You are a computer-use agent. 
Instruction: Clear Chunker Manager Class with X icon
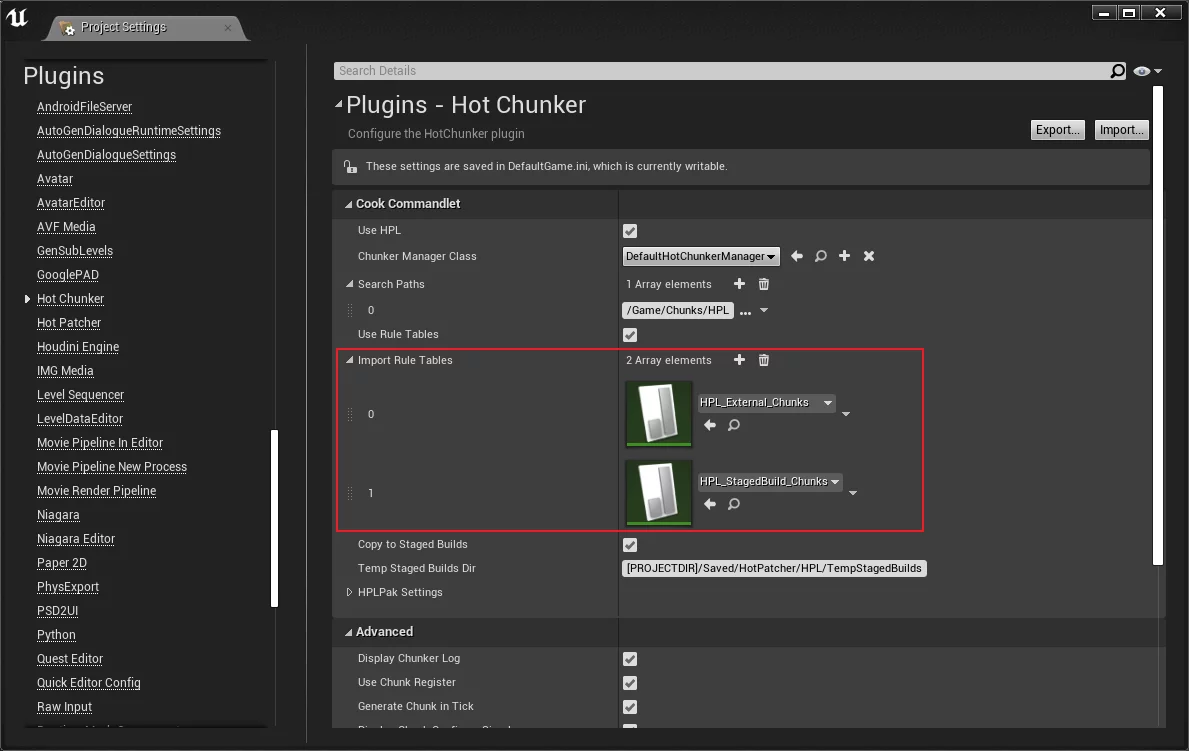click(869, 256)
